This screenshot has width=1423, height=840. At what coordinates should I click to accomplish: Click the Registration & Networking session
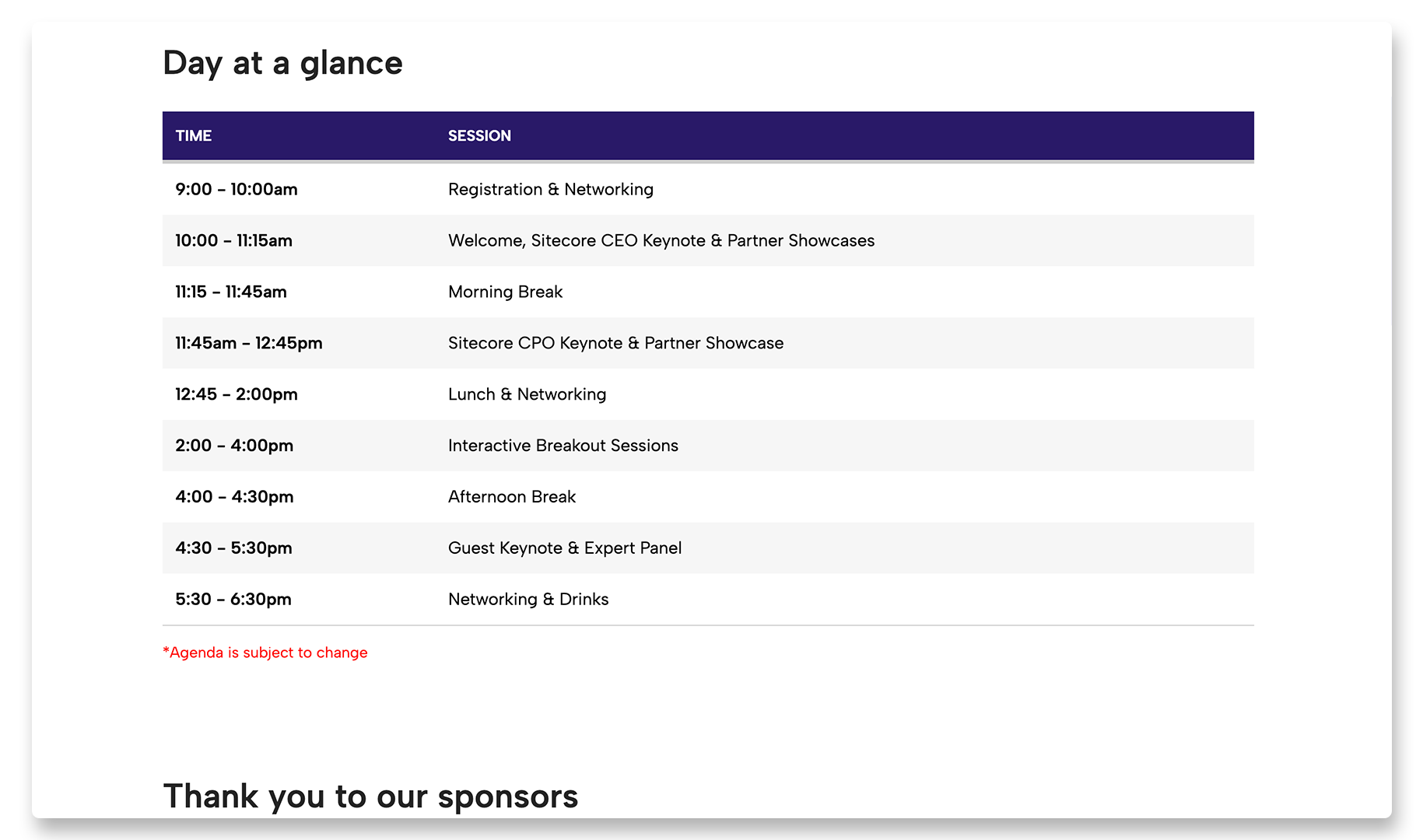[550, 190]
